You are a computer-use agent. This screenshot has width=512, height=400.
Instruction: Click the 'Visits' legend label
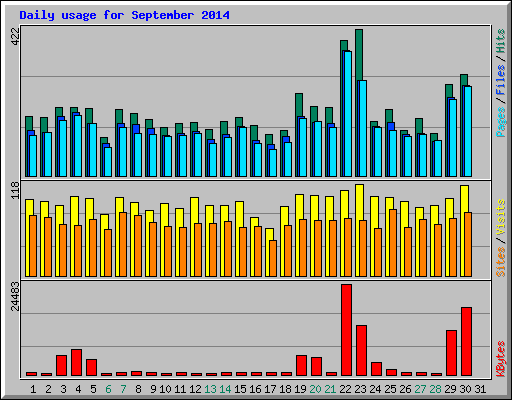(x=500, y=218)
